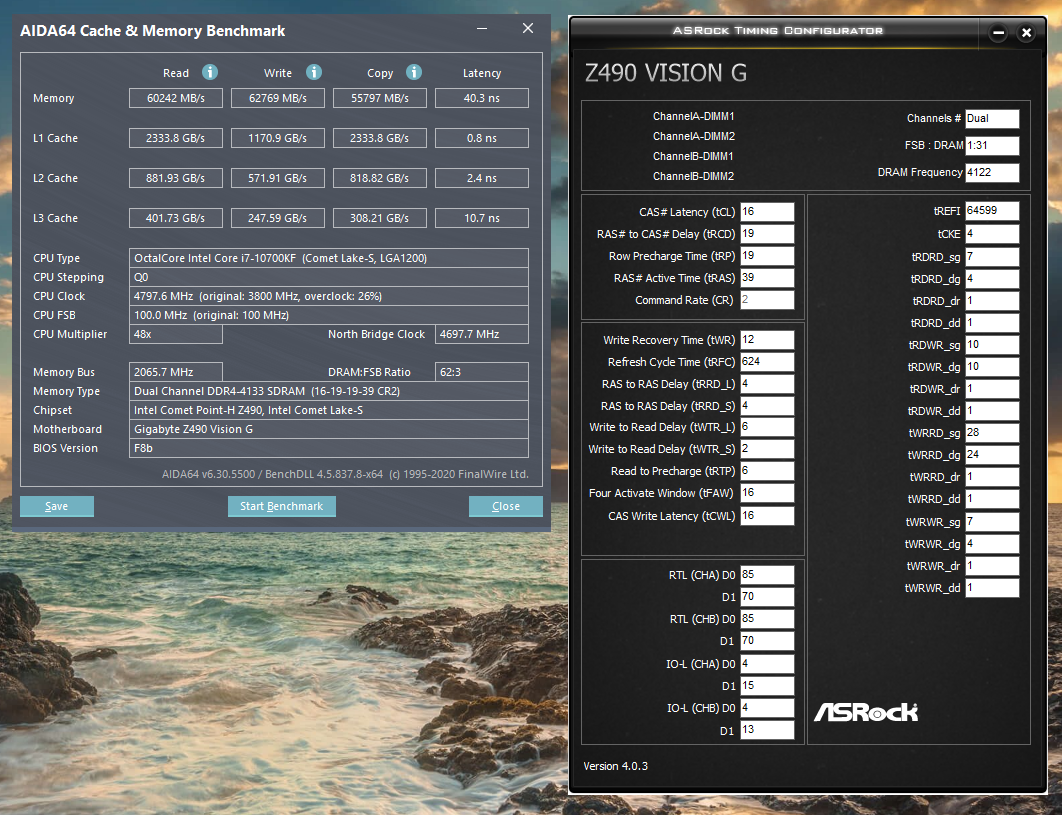Click the tWTR_L field value 6
The height and width of the screenshot is (815, 1062).
pyautogui.click(x=767, y=427)
